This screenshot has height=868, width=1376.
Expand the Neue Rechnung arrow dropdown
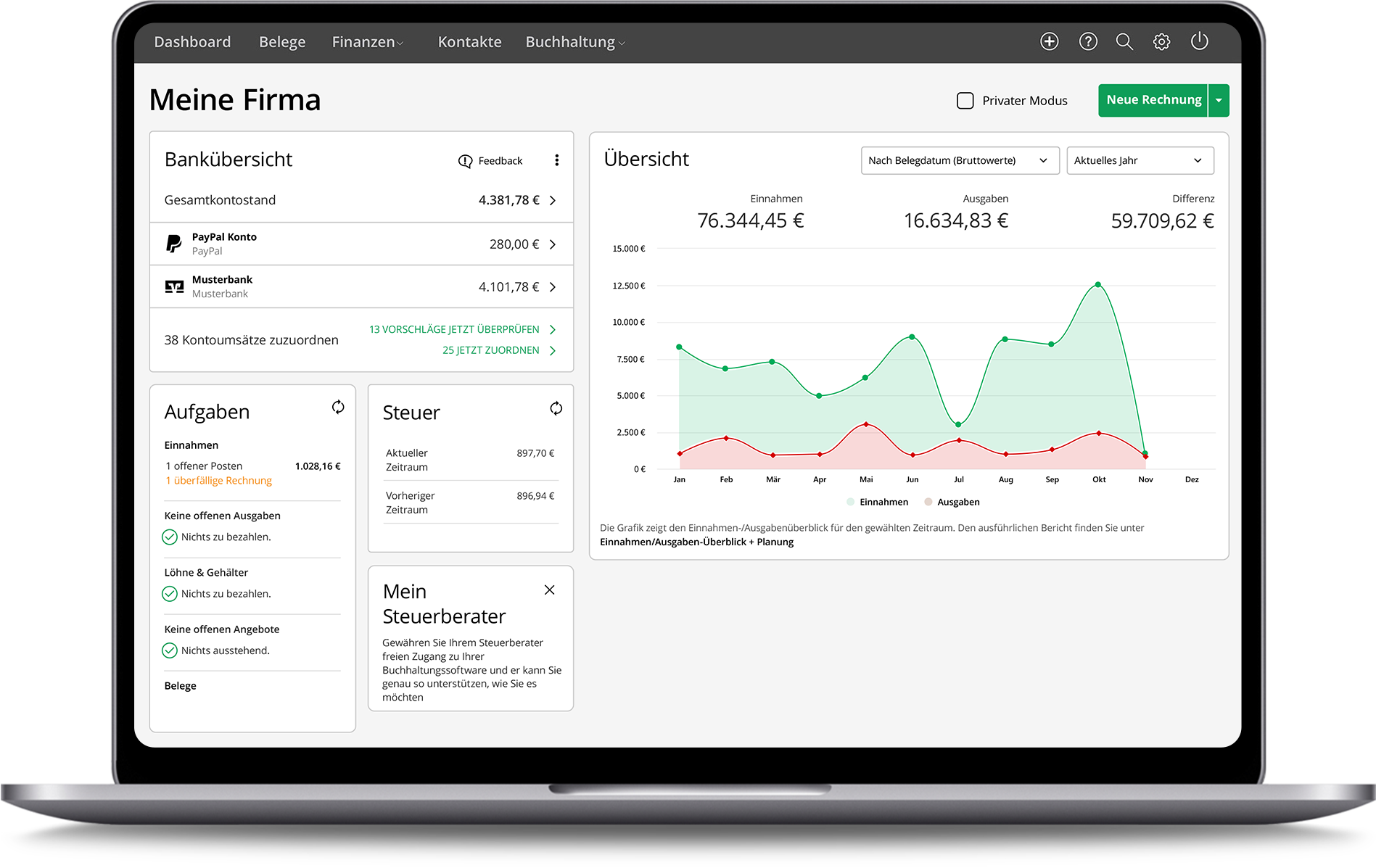click(x=1219, y=100)
